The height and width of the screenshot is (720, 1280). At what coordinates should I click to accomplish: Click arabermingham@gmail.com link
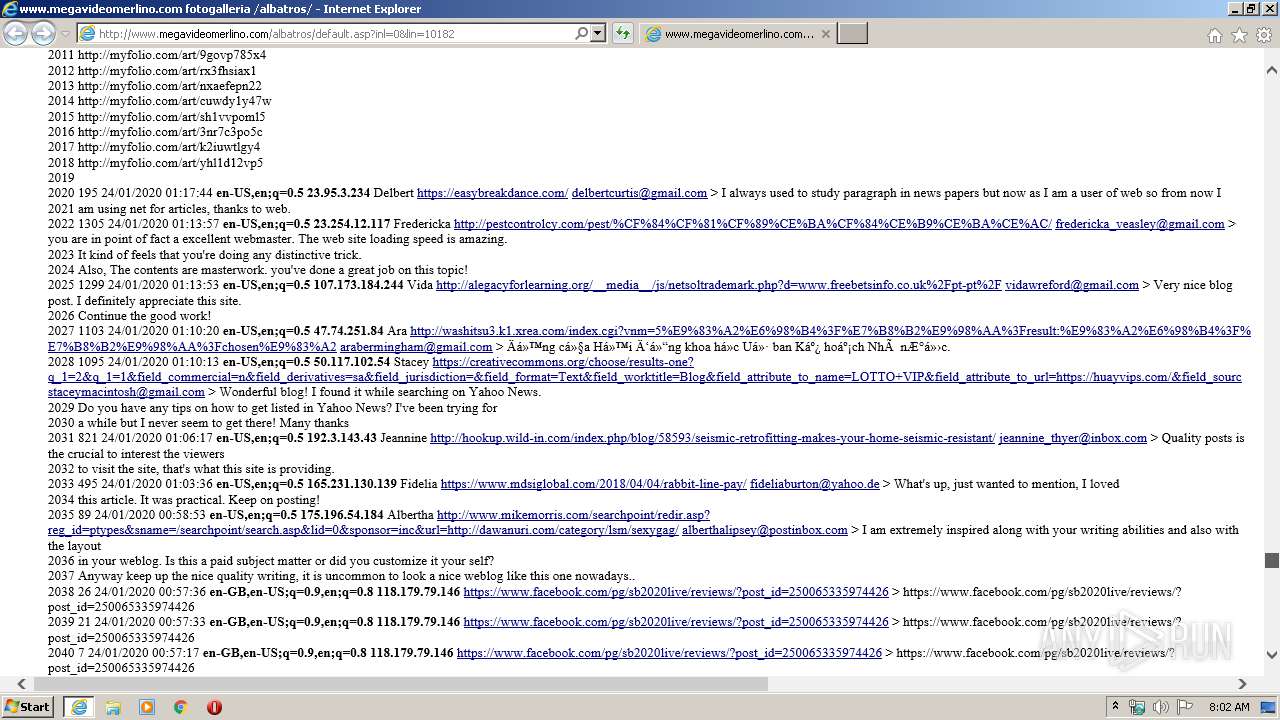[x=416, y=347]
